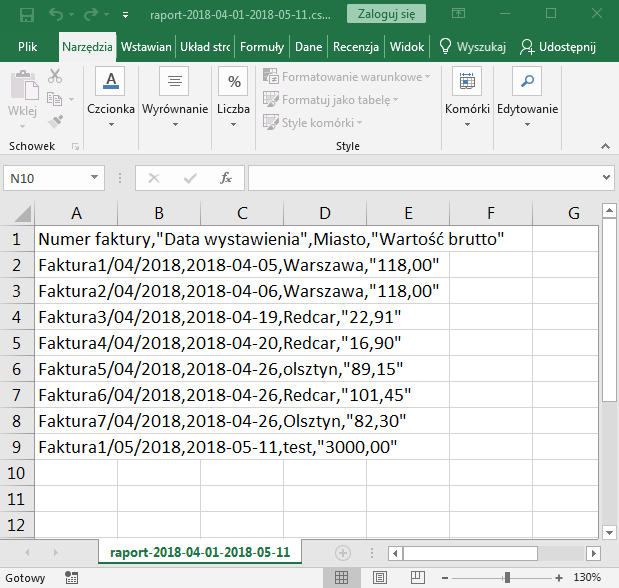Open the Copy options dropdown arrow

(x=71, y=99)
